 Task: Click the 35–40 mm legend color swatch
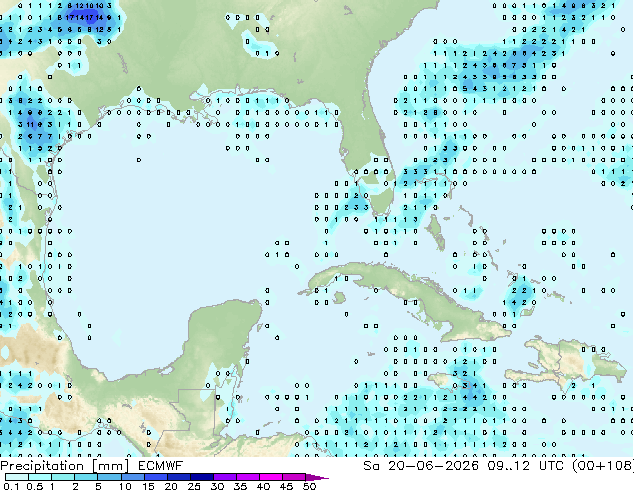click(247, 477)
